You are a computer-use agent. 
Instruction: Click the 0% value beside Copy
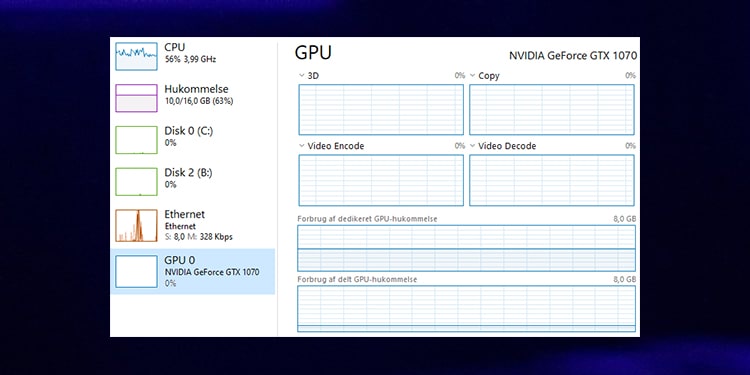pyautogui.click(x=630, y=76)
